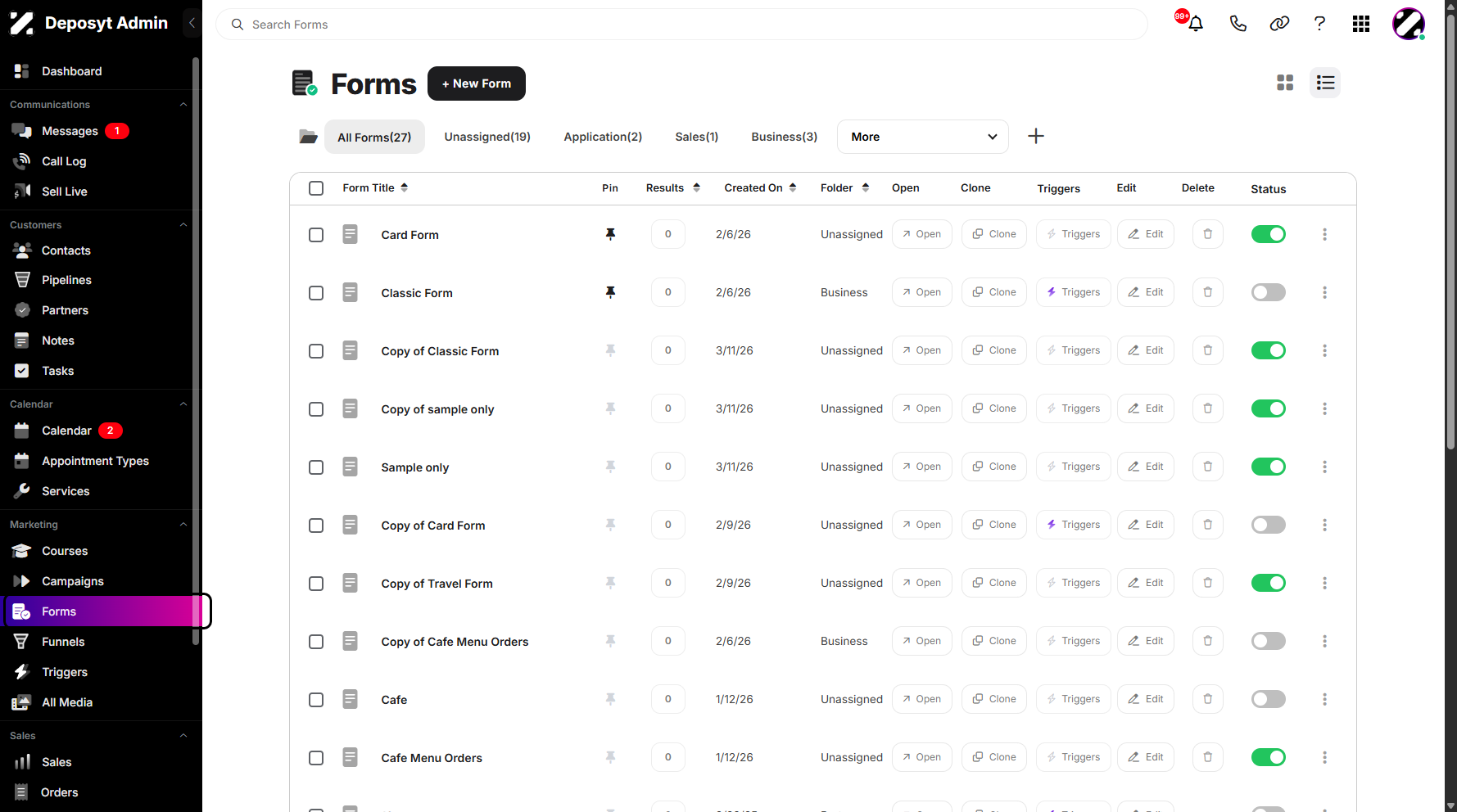Enable the Classic Form status toggle

pos(1268,292)
